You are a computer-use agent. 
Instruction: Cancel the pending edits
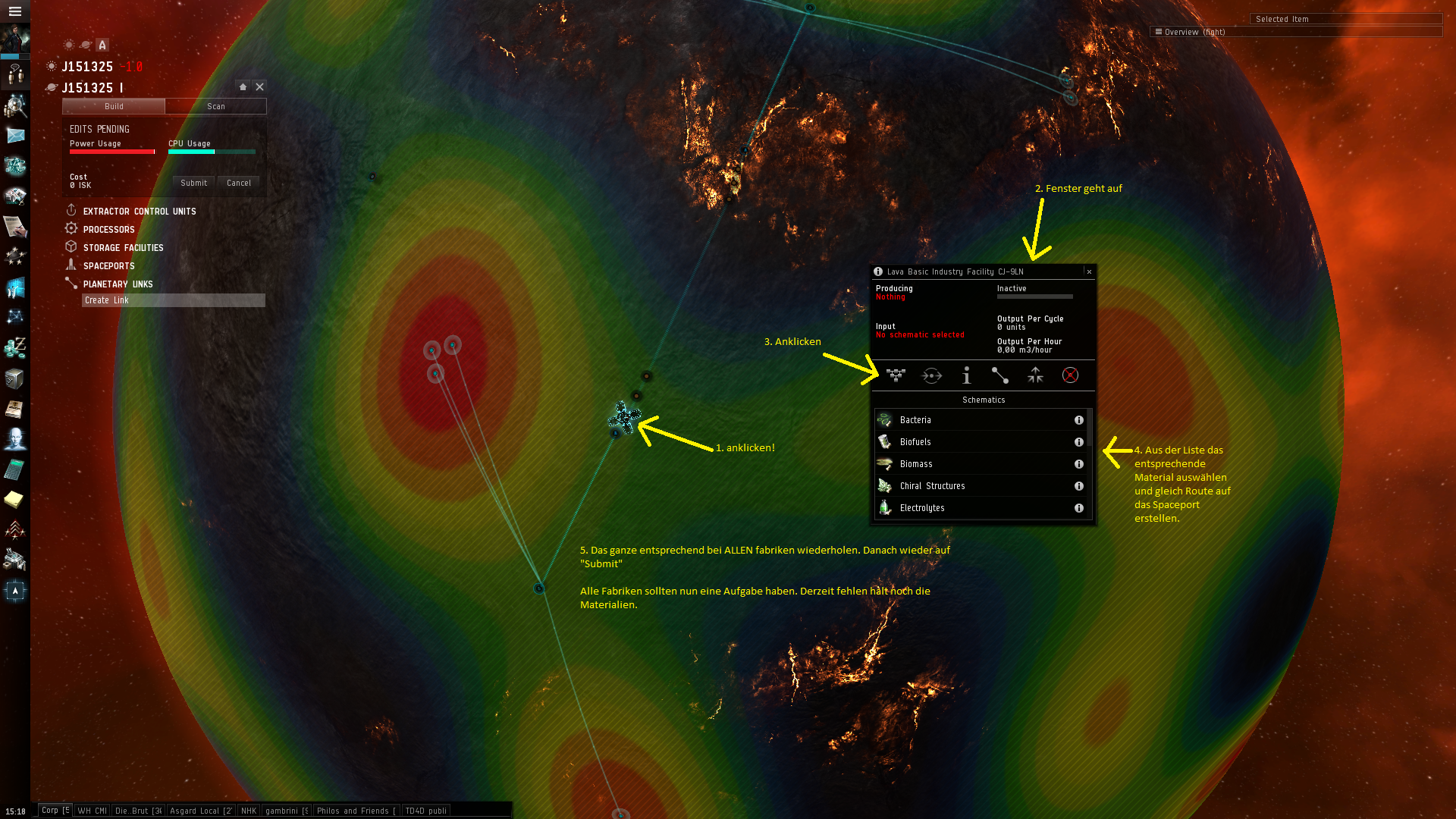pyautogui.click(x=239, y=183)
